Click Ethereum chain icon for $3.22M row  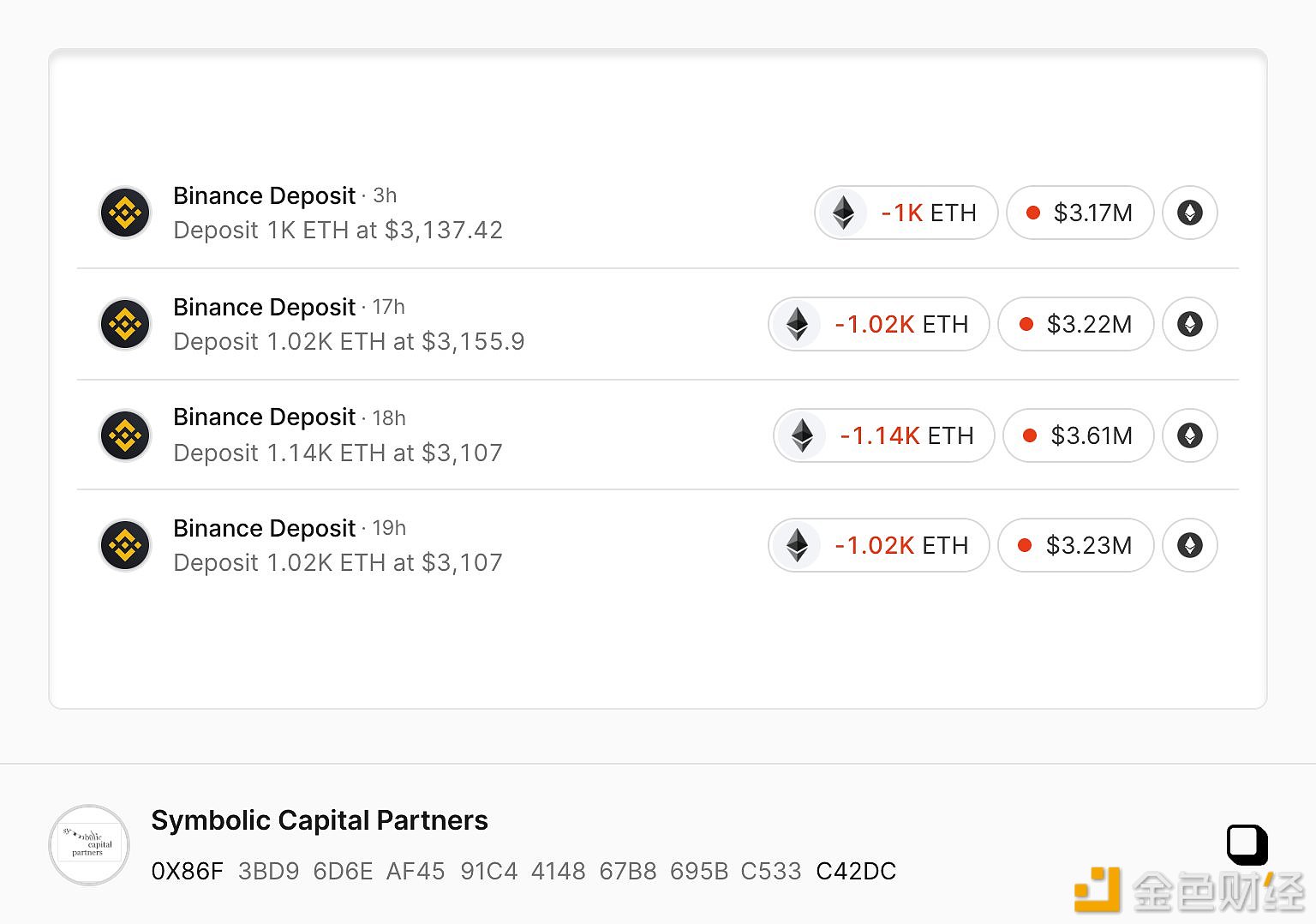1189,324
